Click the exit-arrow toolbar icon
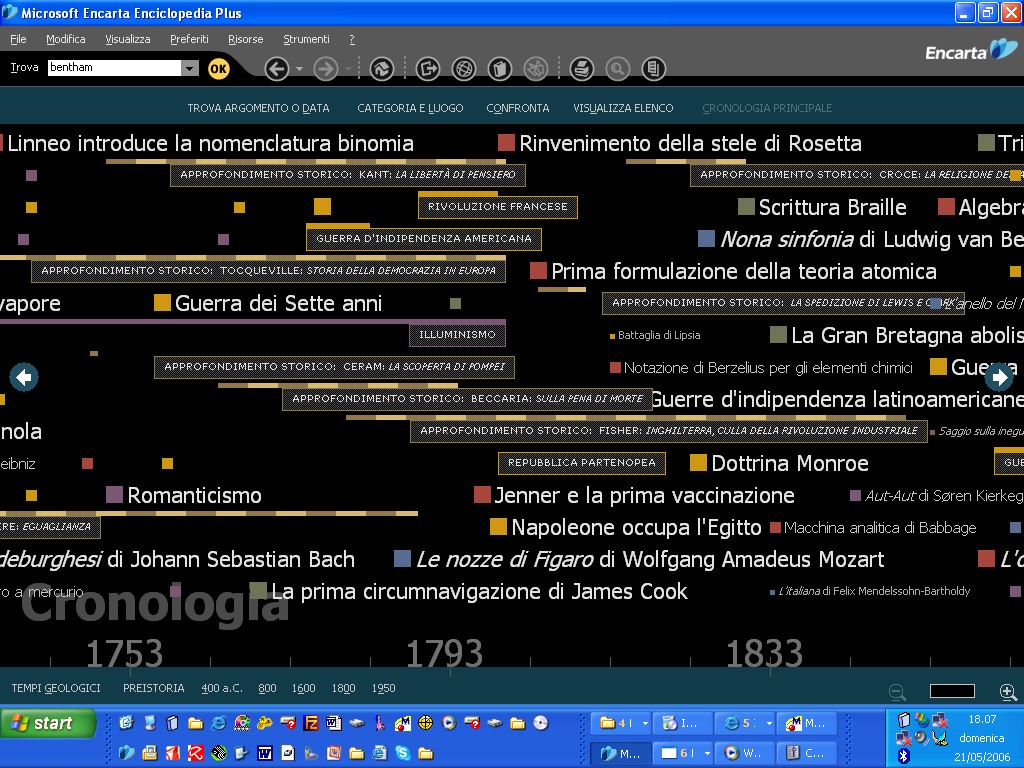Viewport: 1024px width, 768px height. pyautogui.click(x=428, y=69)
